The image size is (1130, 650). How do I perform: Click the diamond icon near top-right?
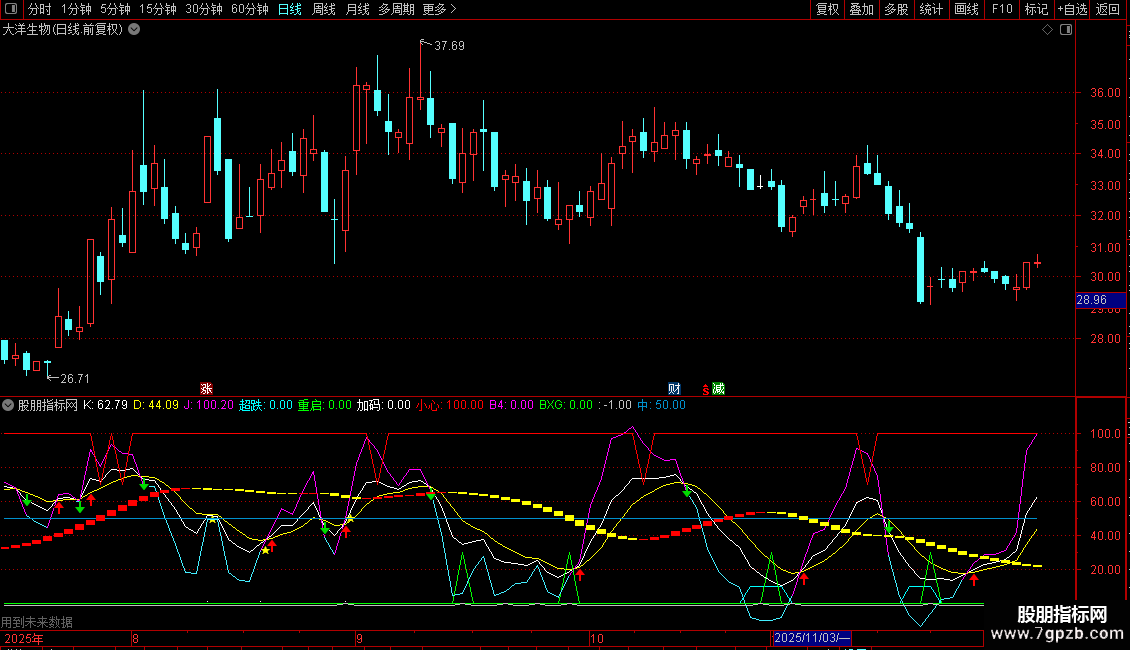pyautogui.click(x=1047, y=30)
